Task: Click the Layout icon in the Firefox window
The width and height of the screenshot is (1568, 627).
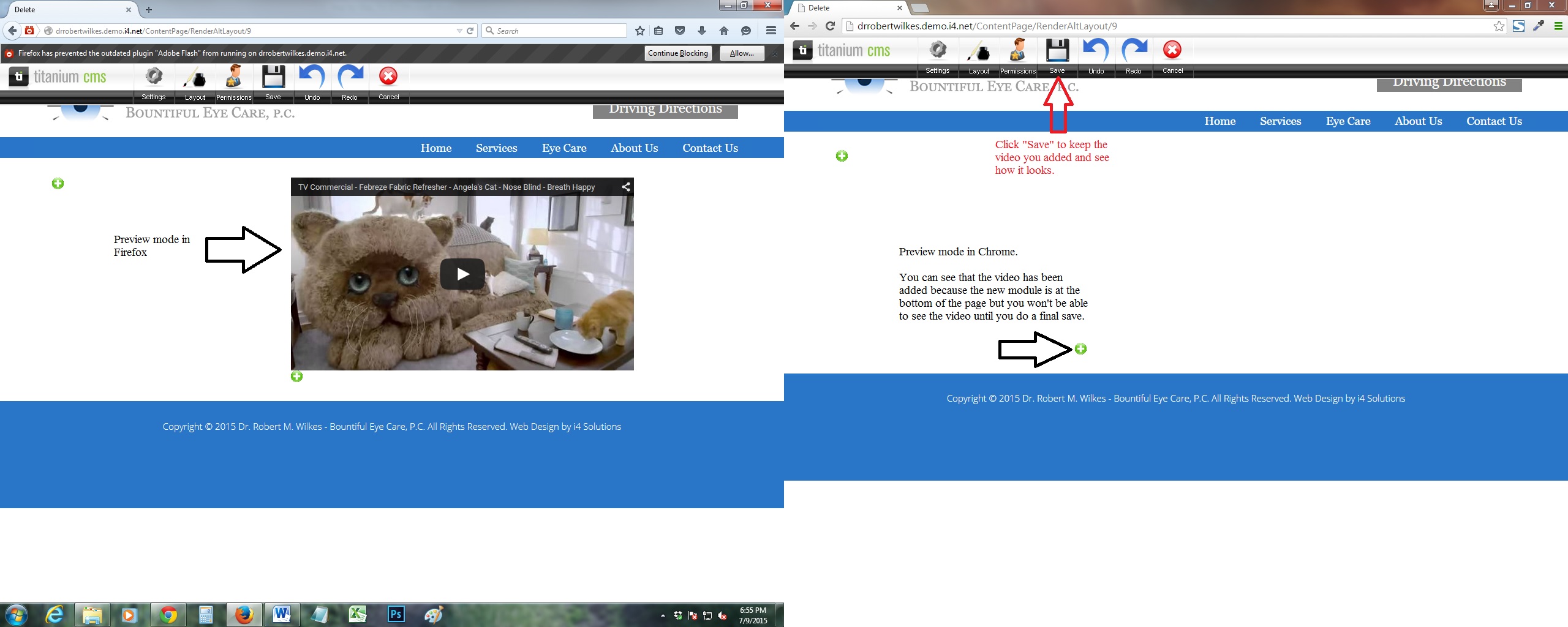Action: pos(195,79)
